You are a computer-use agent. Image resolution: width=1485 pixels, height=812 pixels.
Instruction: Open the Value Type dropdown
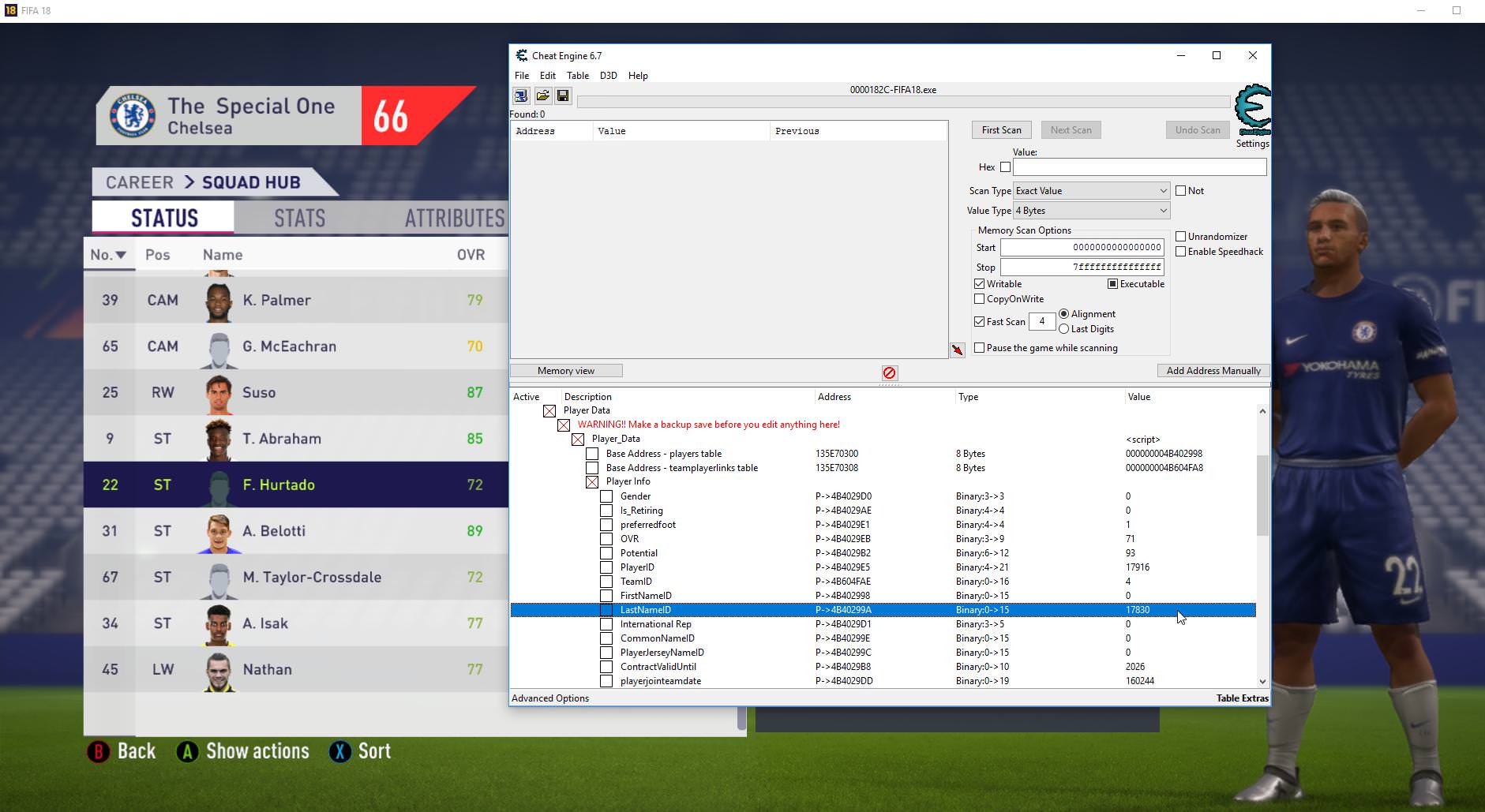(1091, 211)
